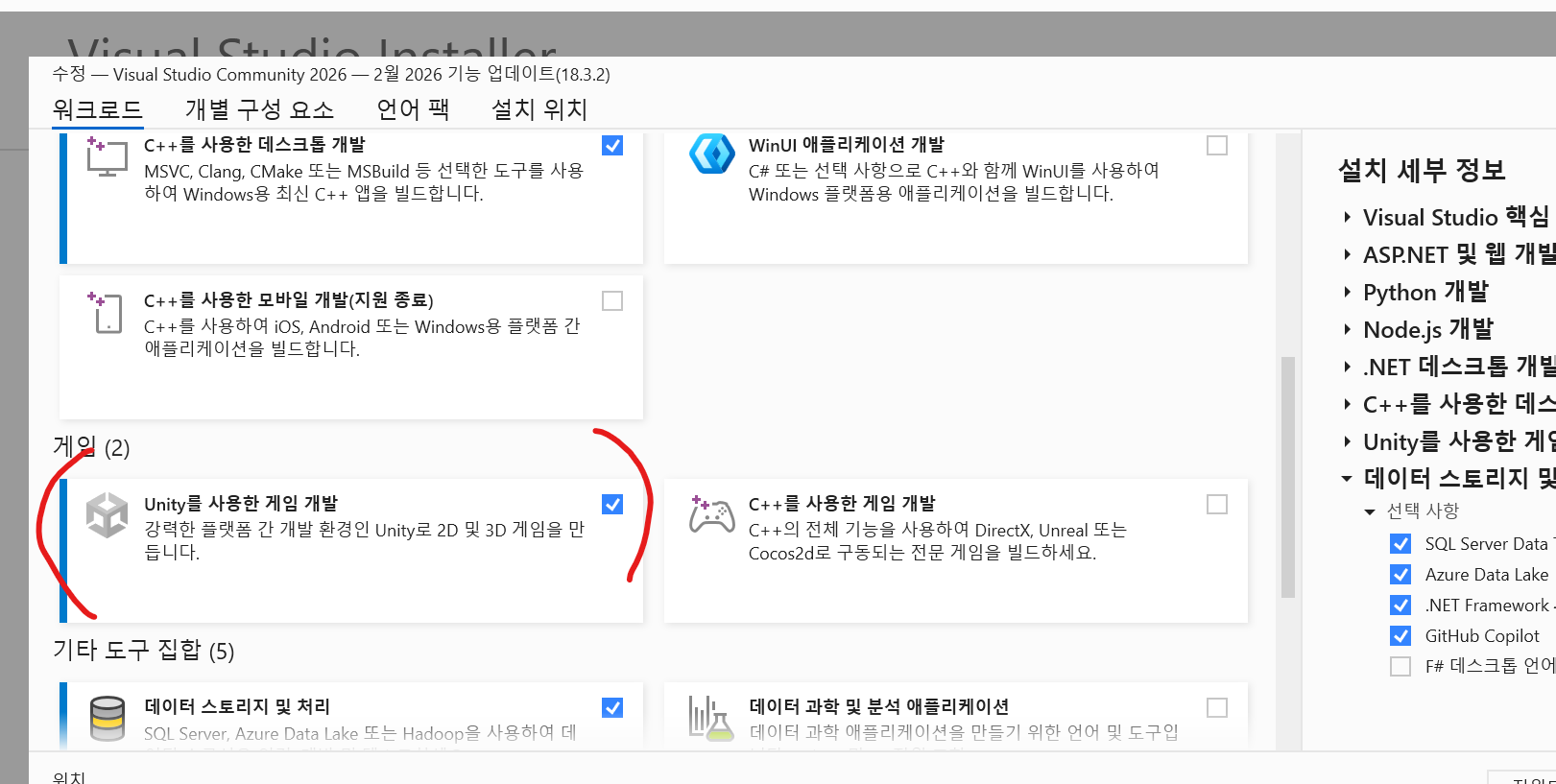Collapse the 선택 사항 section
Screen dimensions: 1556x784
[x=1370, y=511]
